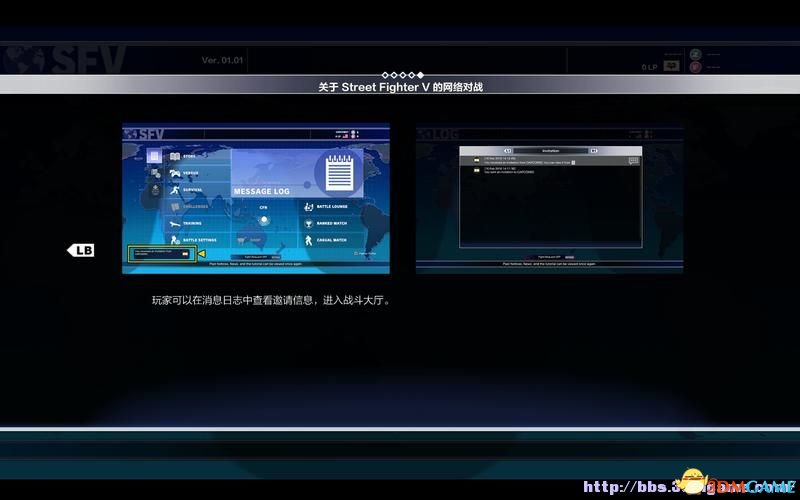Select the first invitation row envelope icon

coord(477,160)
